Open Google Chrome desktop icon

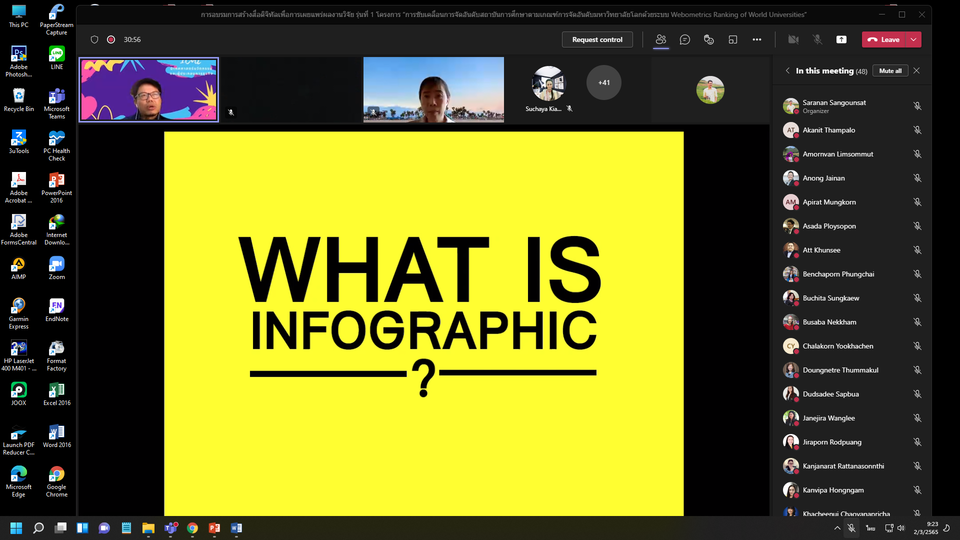pos(56,482)
